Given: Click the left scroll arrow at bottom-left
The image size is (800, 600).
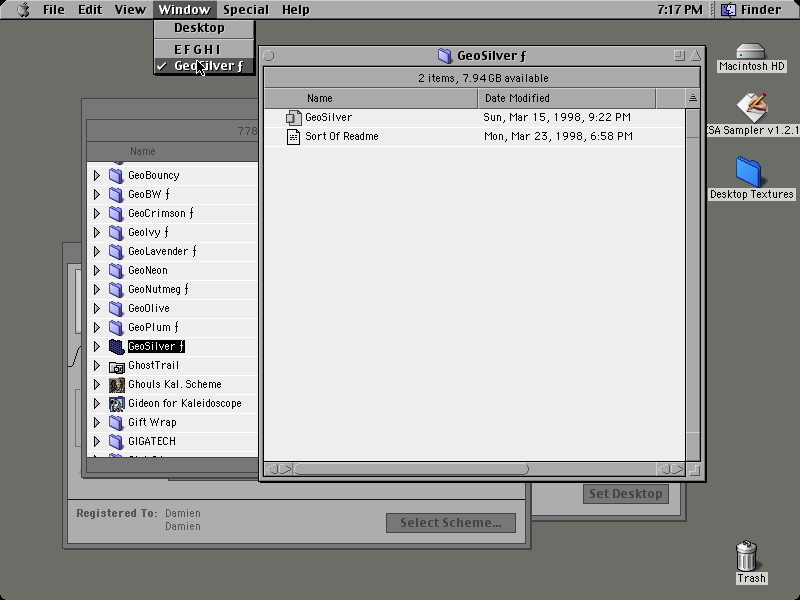Looking at the screenshot, I should click(x=272, y=469).
